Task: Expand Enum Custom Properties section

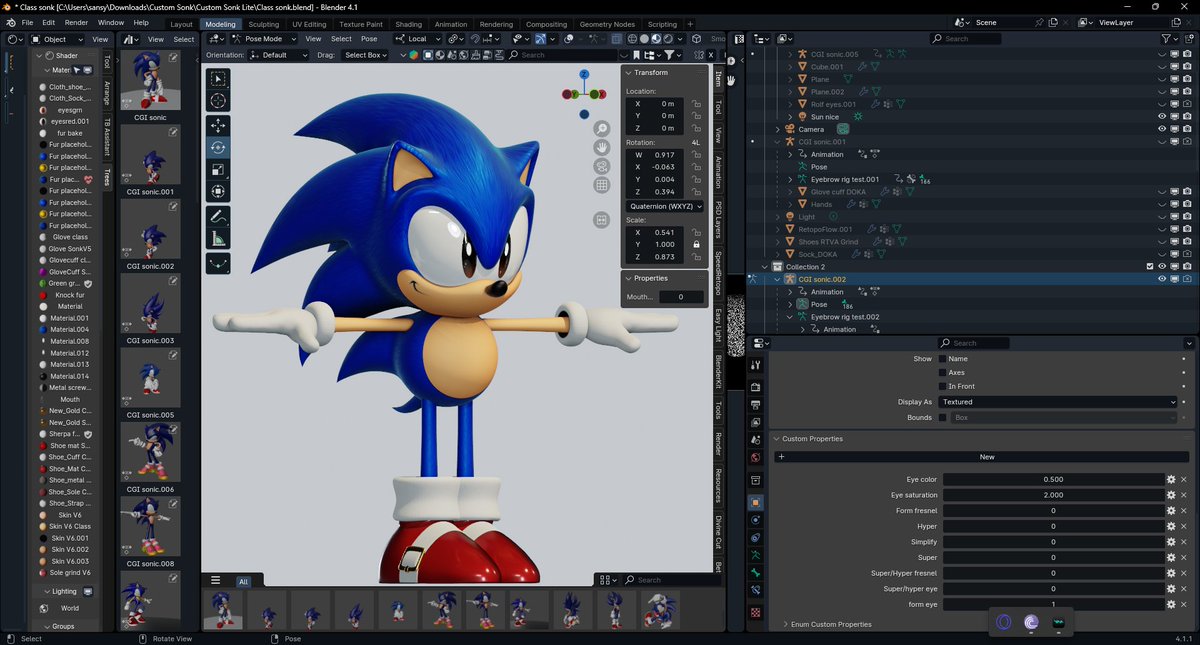Action: click(786, 624)
